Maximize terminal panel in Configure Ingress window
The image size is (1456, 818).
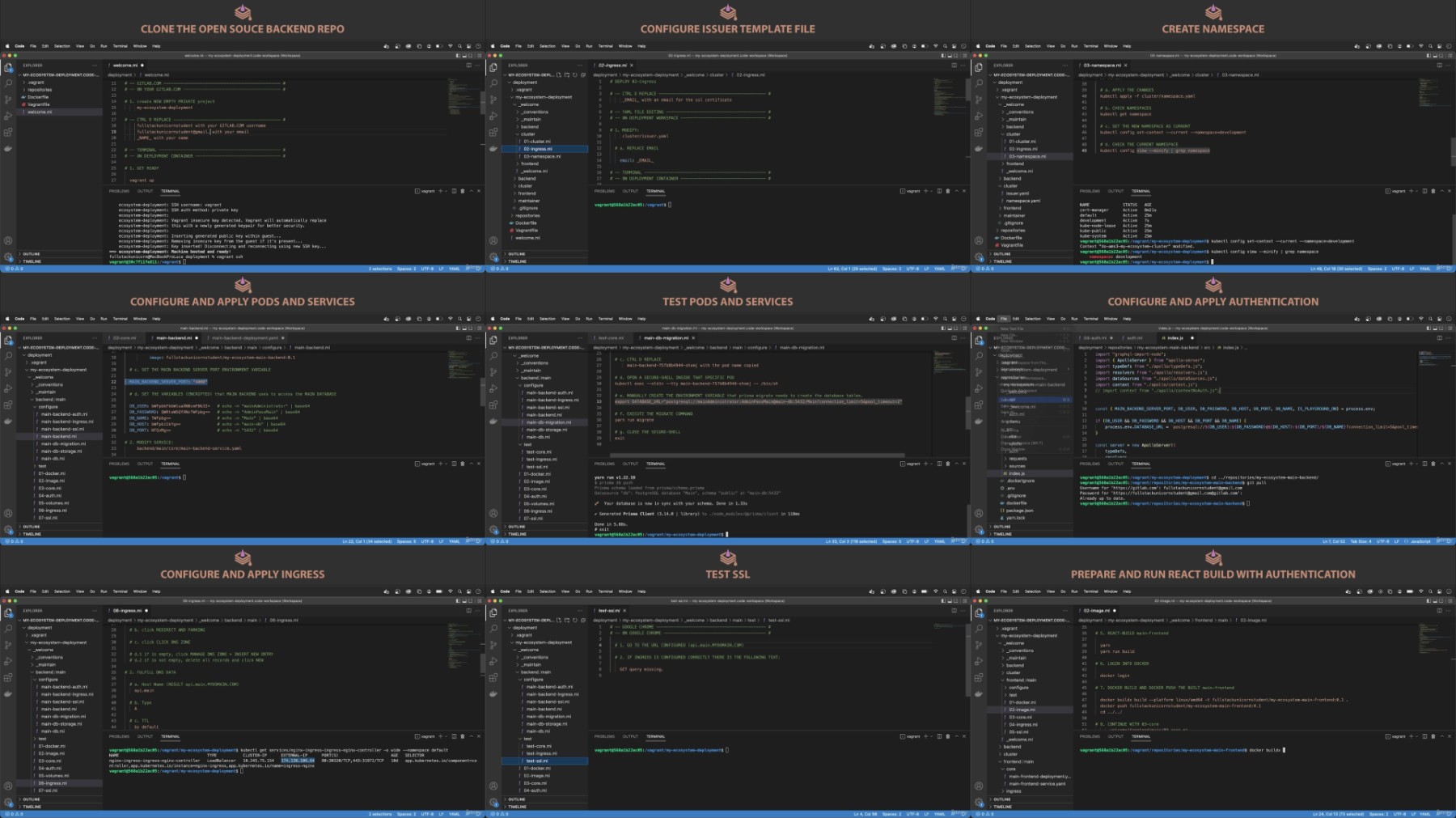(x=471, y=736)
